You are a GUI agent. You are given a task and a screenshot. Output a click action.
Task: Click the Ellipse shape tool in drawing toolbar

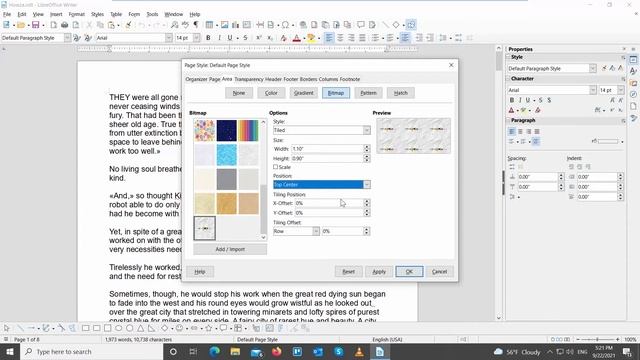[x=119, y=328]
